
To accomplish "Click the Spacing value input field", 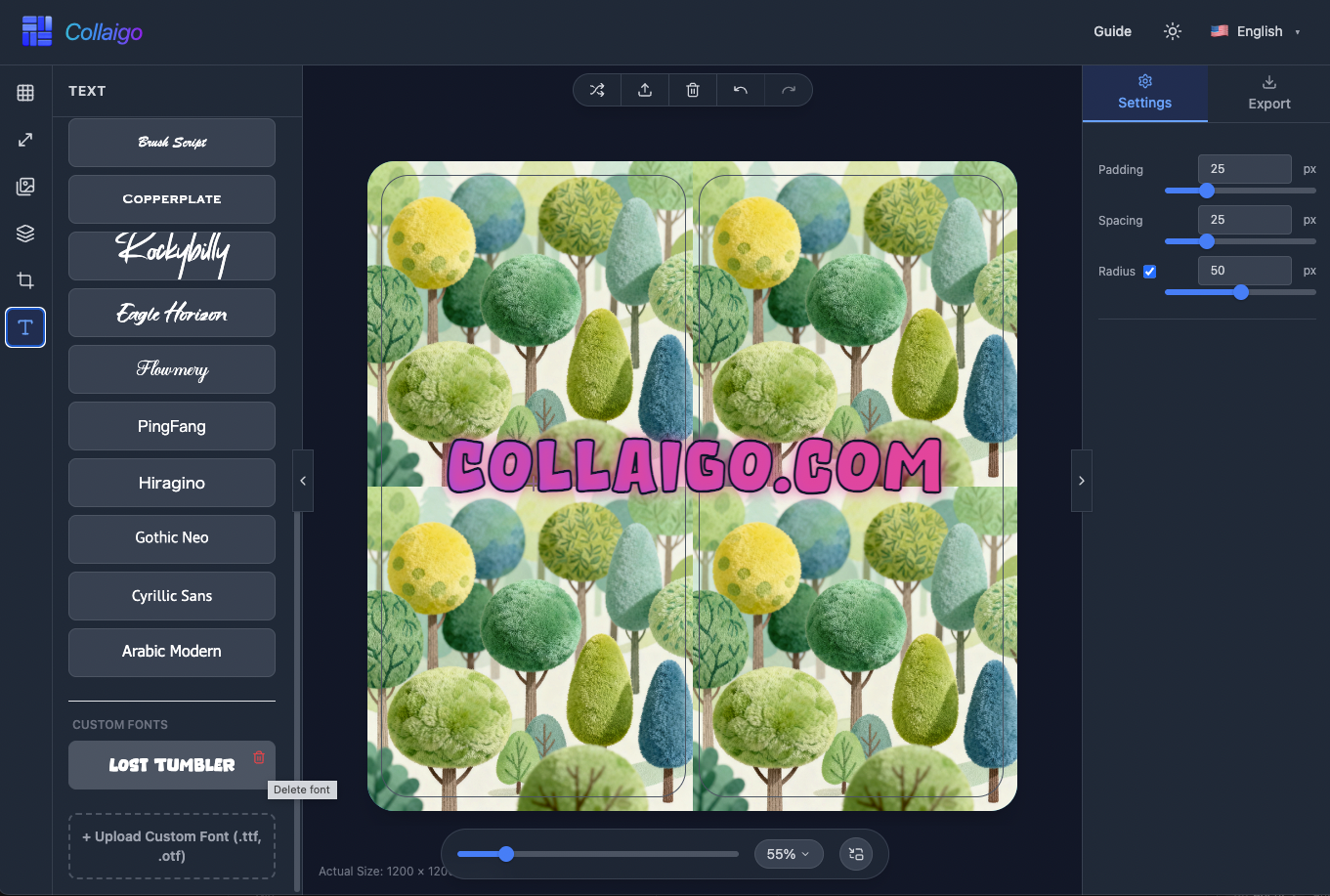I will 1245,220.
